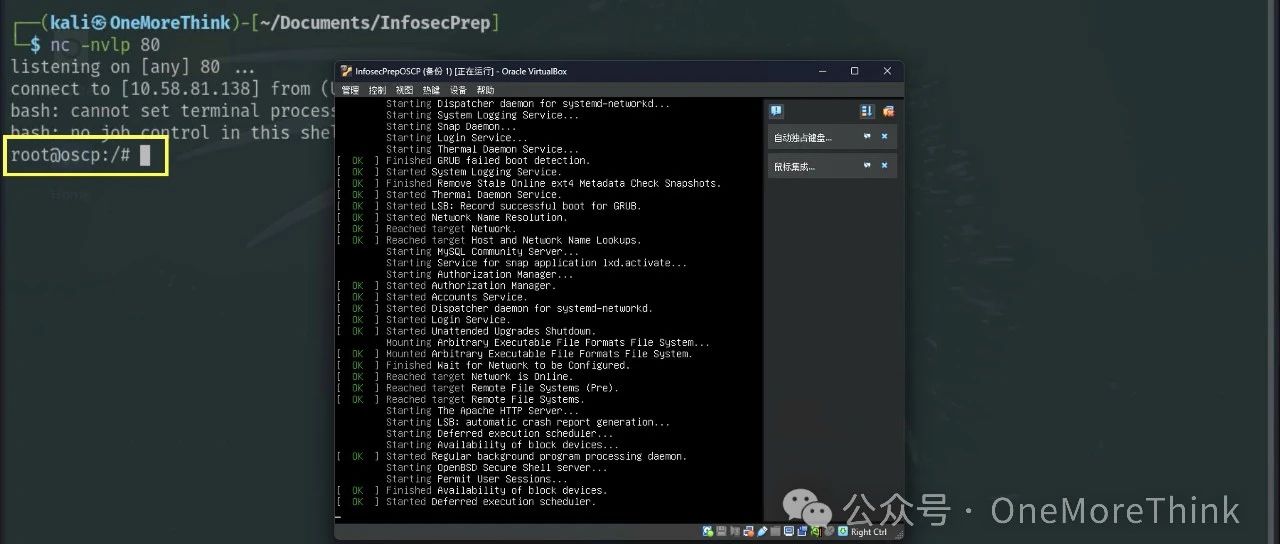This screenshot has width=1280, height=544.
Task: Open the 视图 menu in VirtualBox
Action: pyautogui.click(x=404, y=90)
